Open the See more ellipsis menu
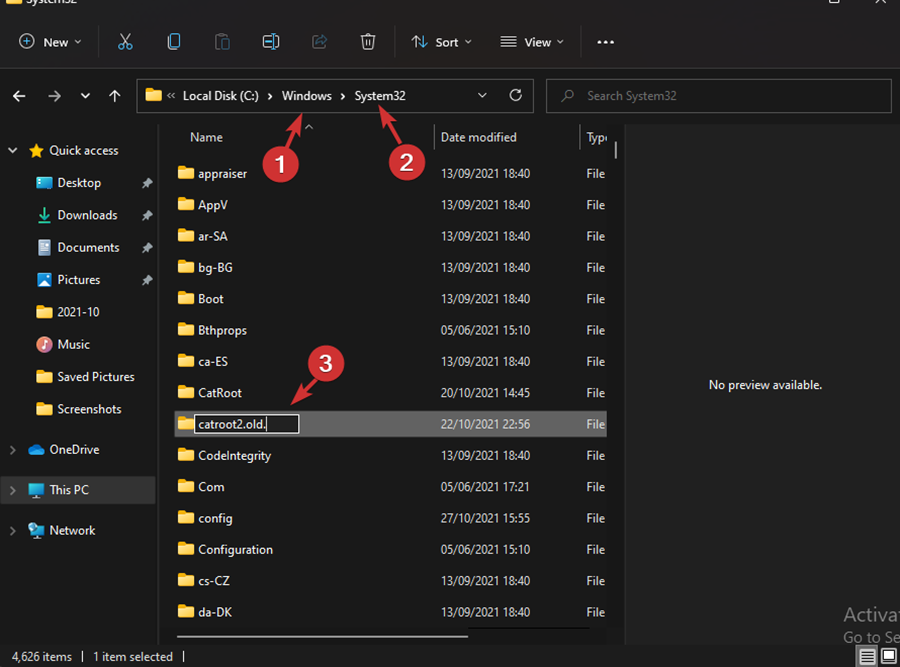The height and width of the screenshot is (667, 900). 606,42
